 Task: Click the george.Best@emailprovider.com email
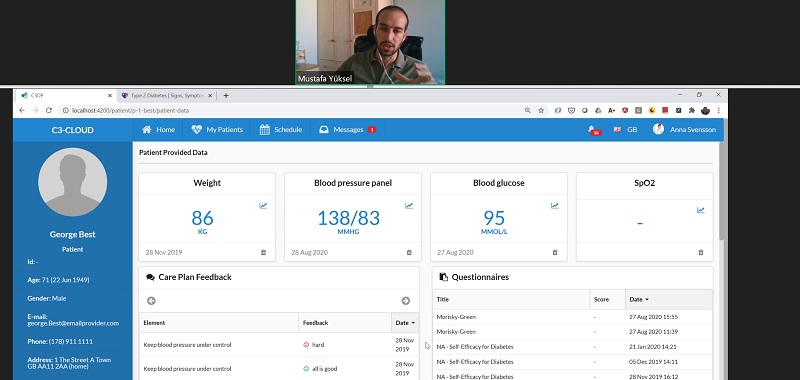tap(73, 323)
